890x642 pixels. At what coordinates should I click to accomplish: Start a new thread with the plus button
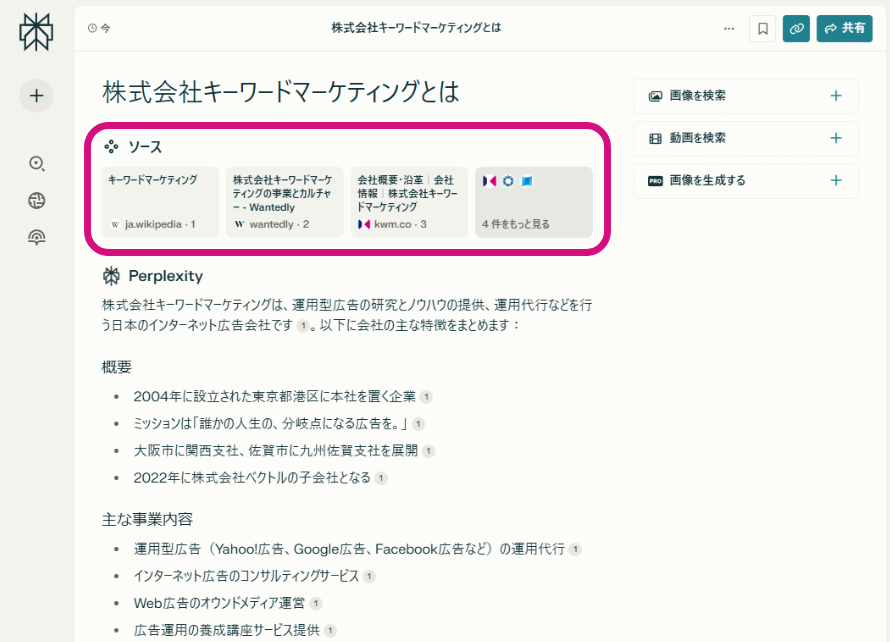36,95
